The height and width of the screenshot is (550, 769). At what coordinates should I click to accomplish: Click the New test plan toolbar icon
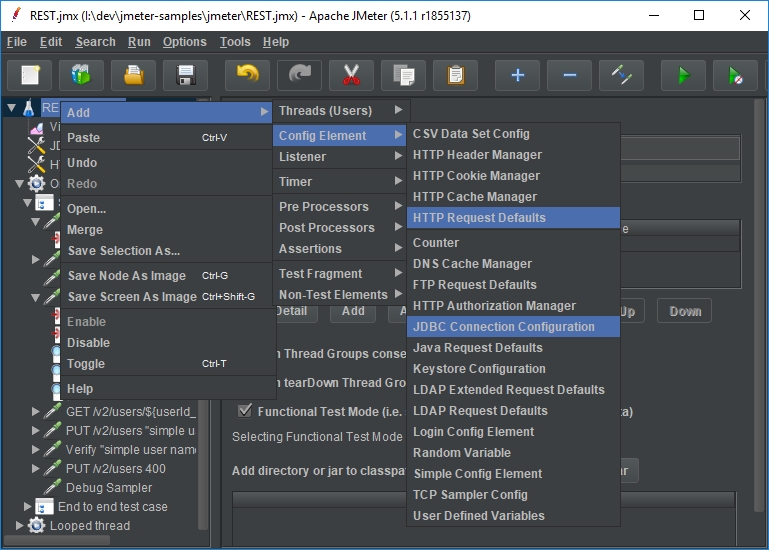(30, 75)
